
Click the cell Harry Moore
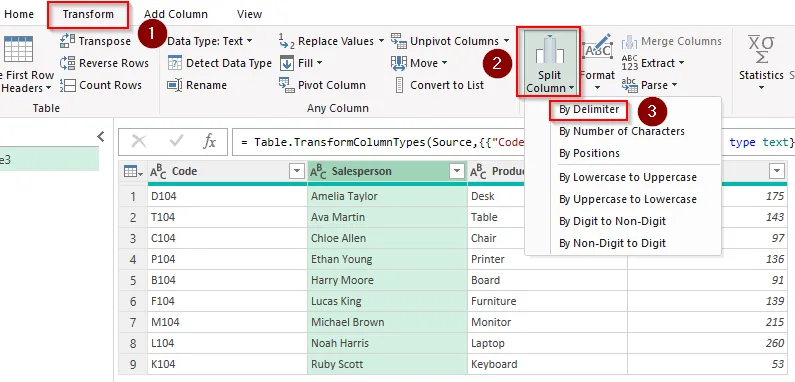387,280
